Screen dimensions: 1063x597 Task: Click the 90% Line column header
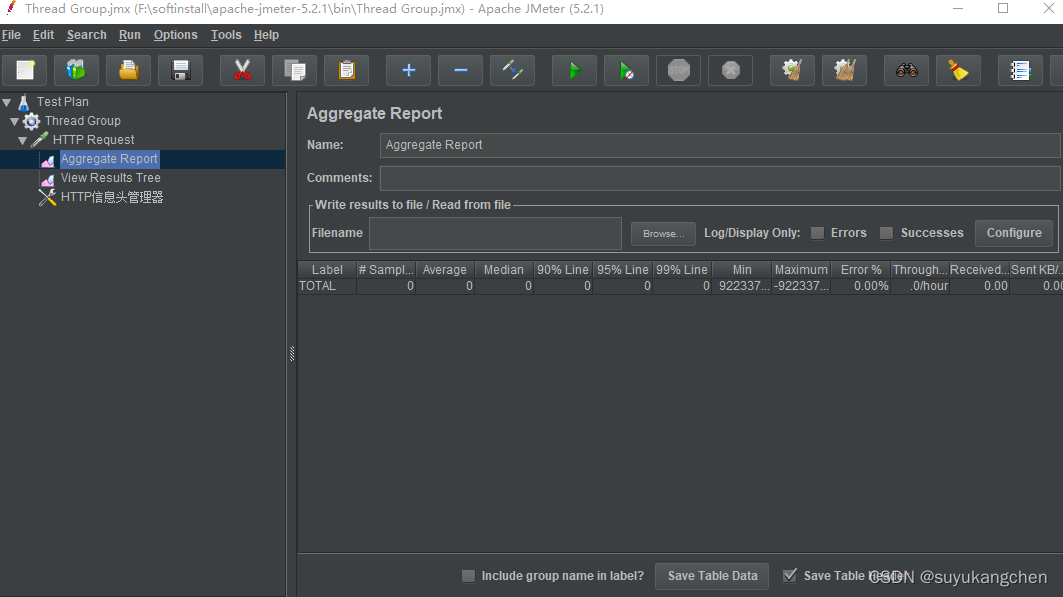(x=563, y=270)
